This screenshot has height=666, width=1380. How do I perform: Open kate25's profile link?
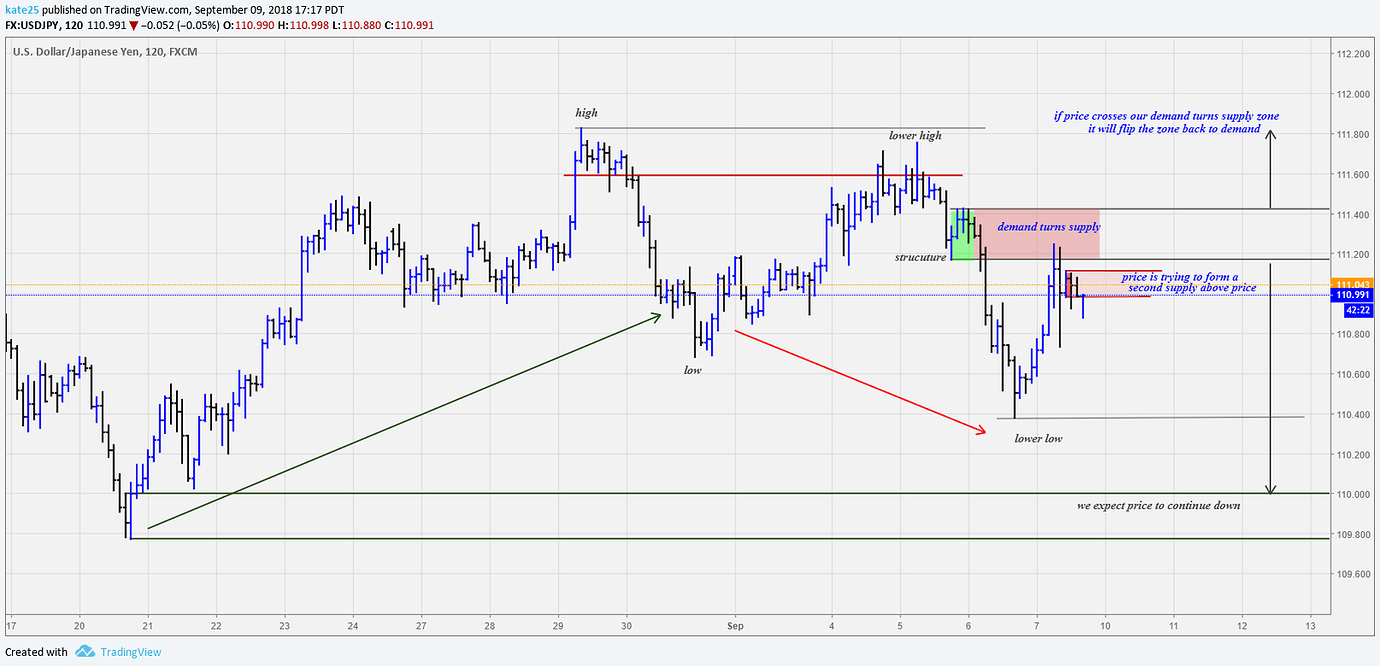tap(22, 9)
